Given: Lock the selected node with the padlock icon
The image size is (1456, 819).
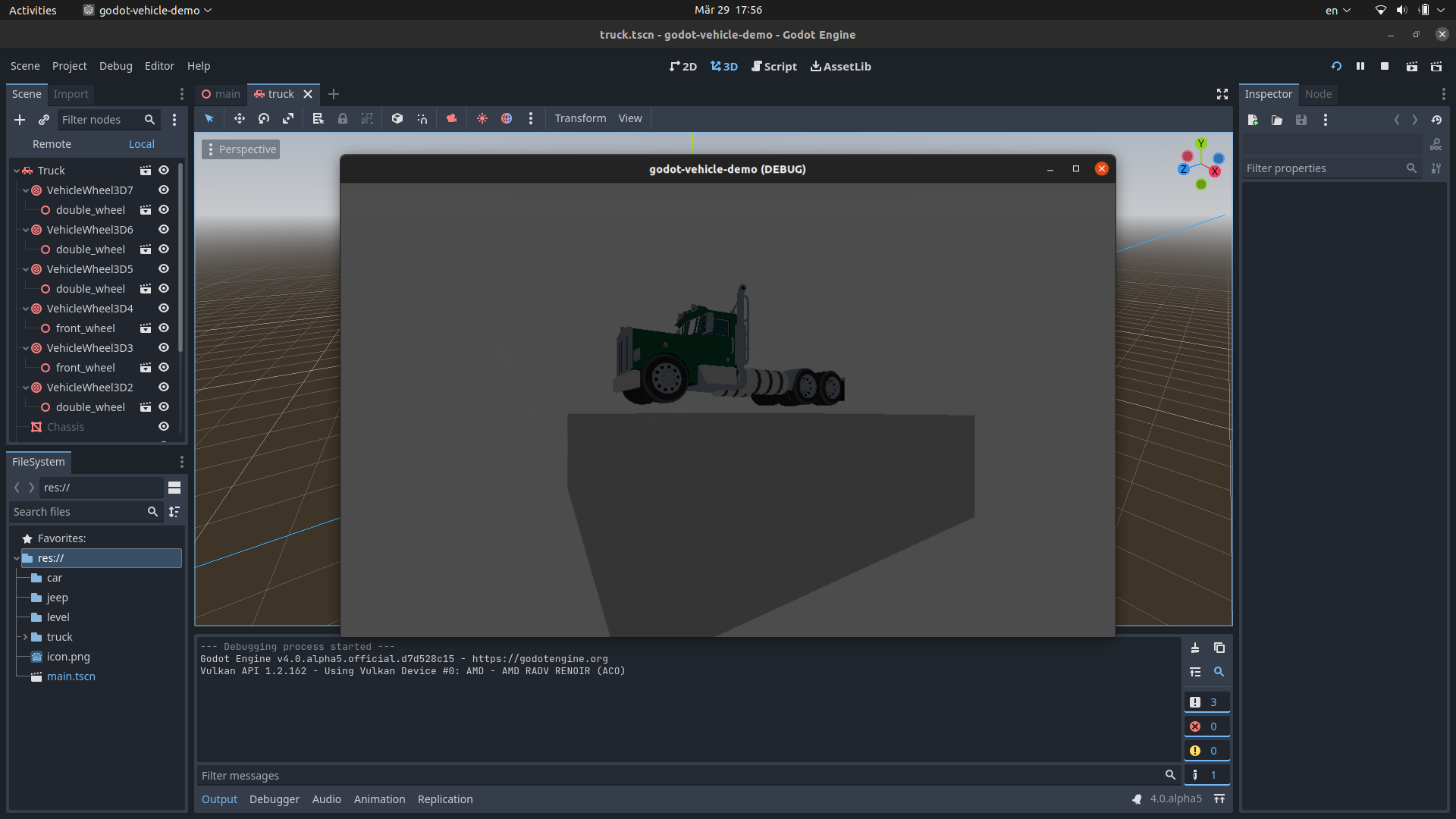Looking at the screenshot, I should pos(343,118).
